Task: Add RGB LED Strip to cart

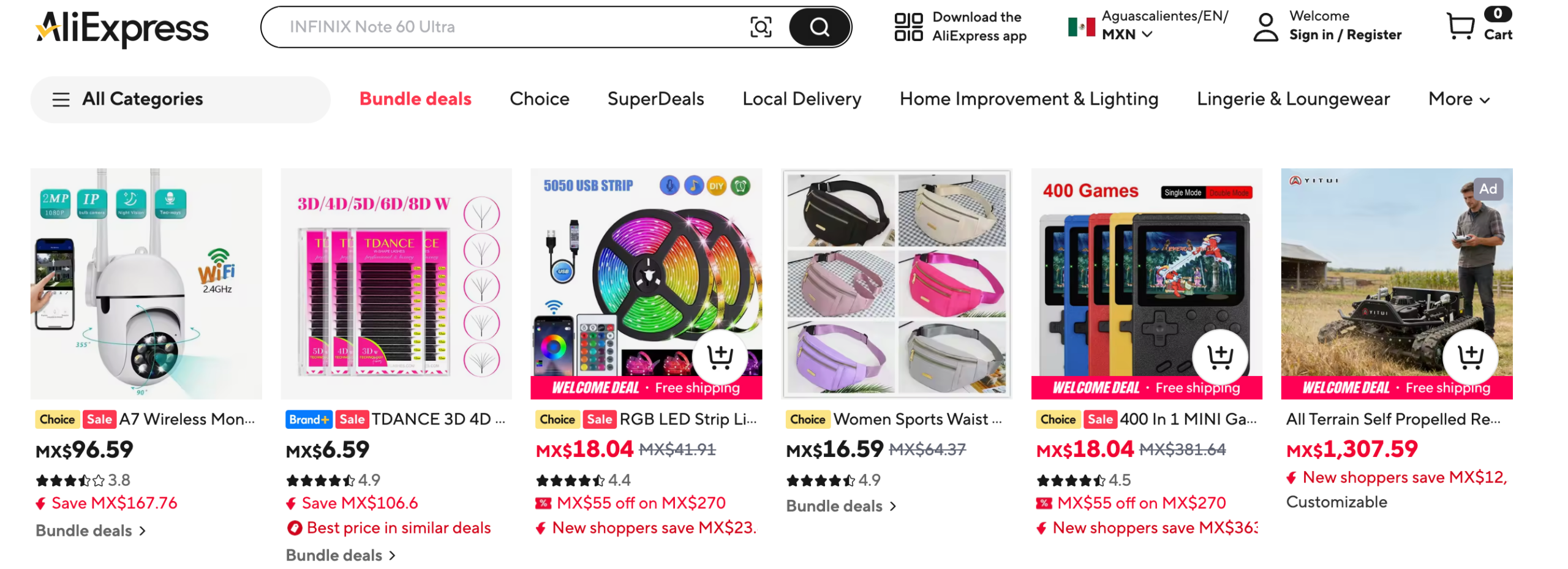Action: point(720,355)
